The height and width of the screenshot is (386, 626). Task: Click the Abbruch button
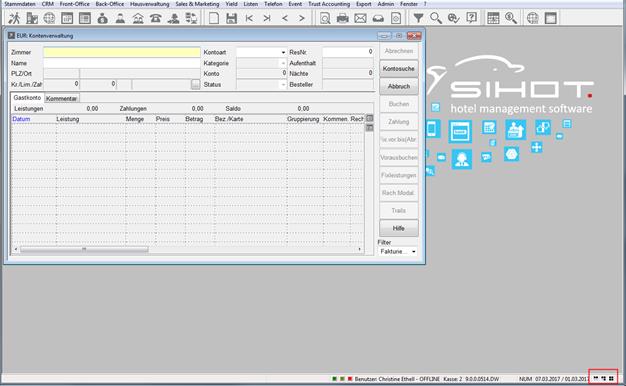point(399,86)
